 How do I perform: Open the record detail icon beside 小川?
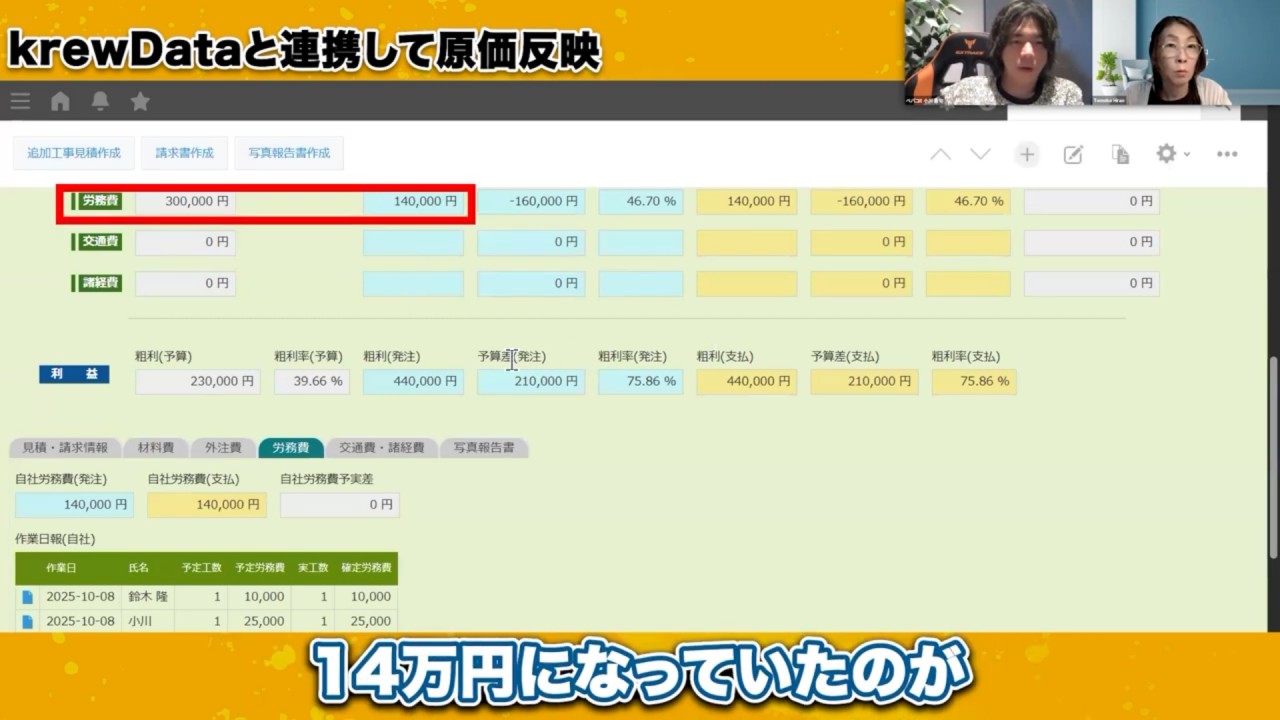point(26,621)
